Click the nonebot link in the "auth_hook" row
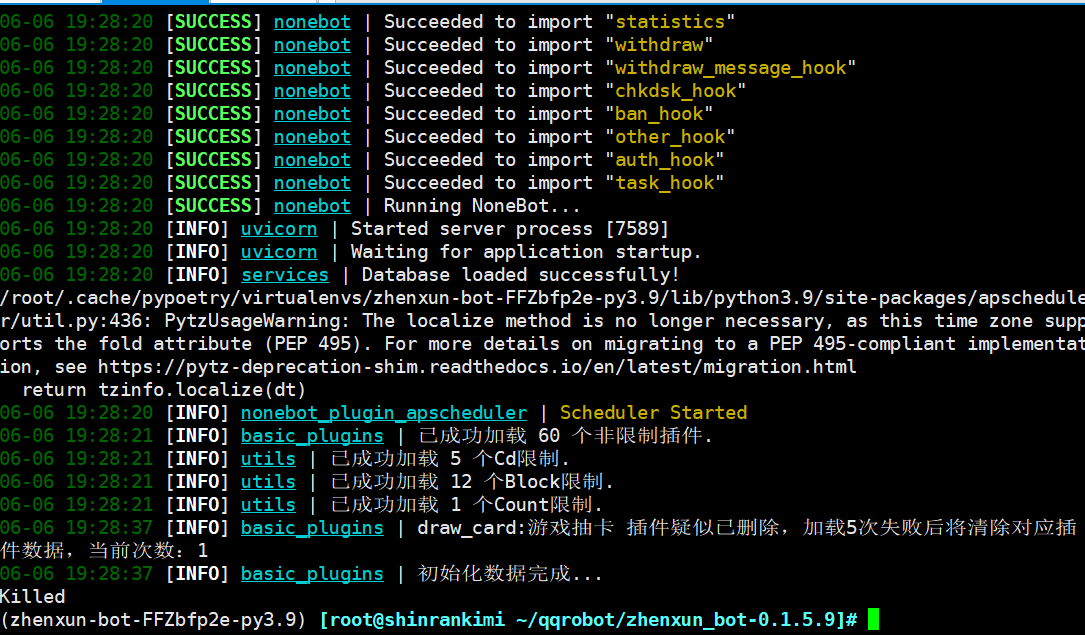The width and height of the screenshot is (1085, 635). [312, 160]
